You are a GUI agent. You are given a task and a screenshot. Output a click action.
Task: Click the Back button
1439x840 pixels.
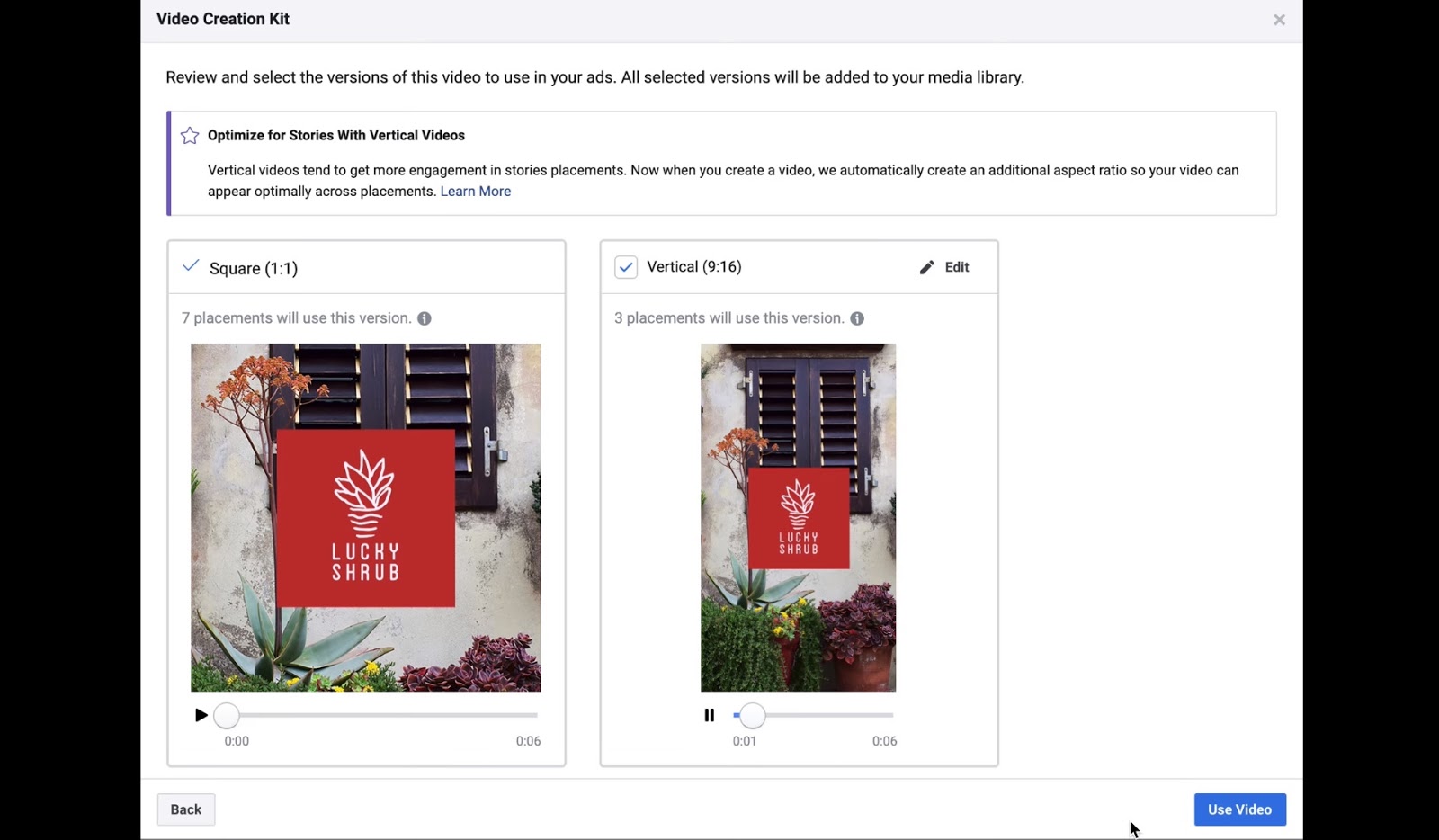[x=185, y=809]
